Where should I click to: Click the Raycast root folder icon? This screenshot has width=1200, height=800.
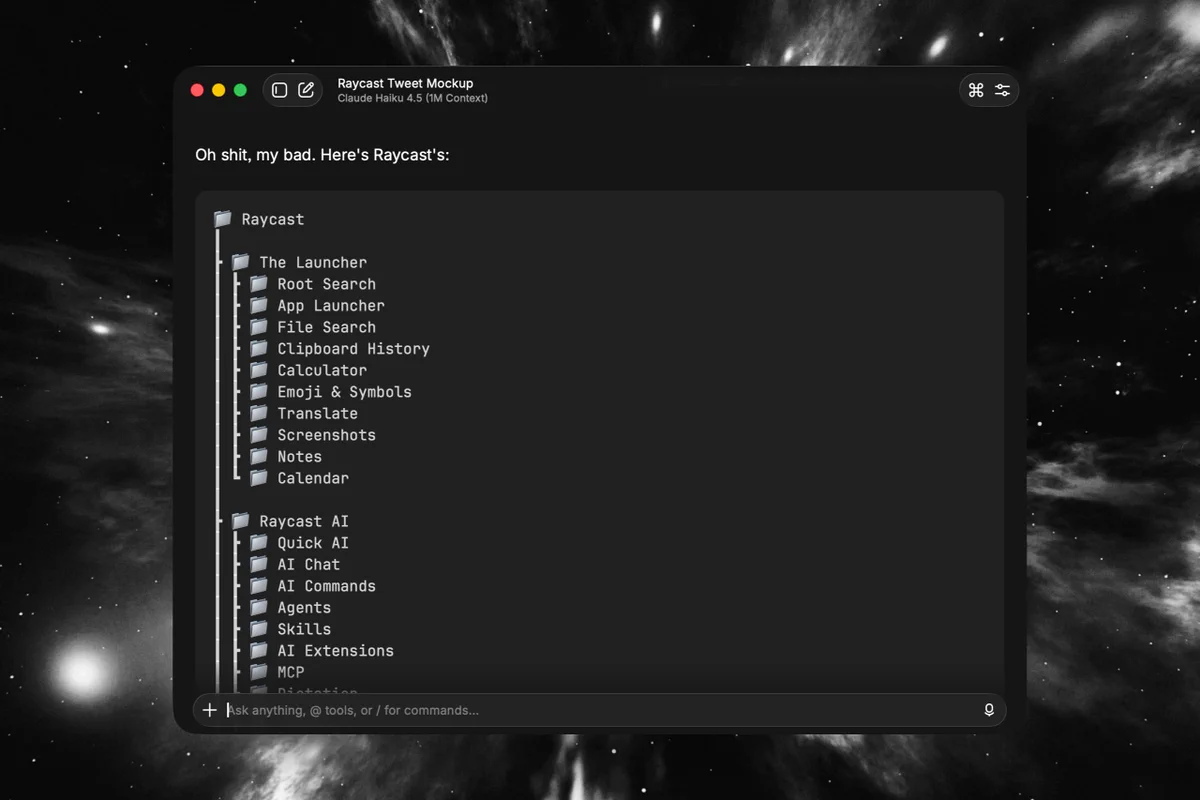[x=222, y=219]
